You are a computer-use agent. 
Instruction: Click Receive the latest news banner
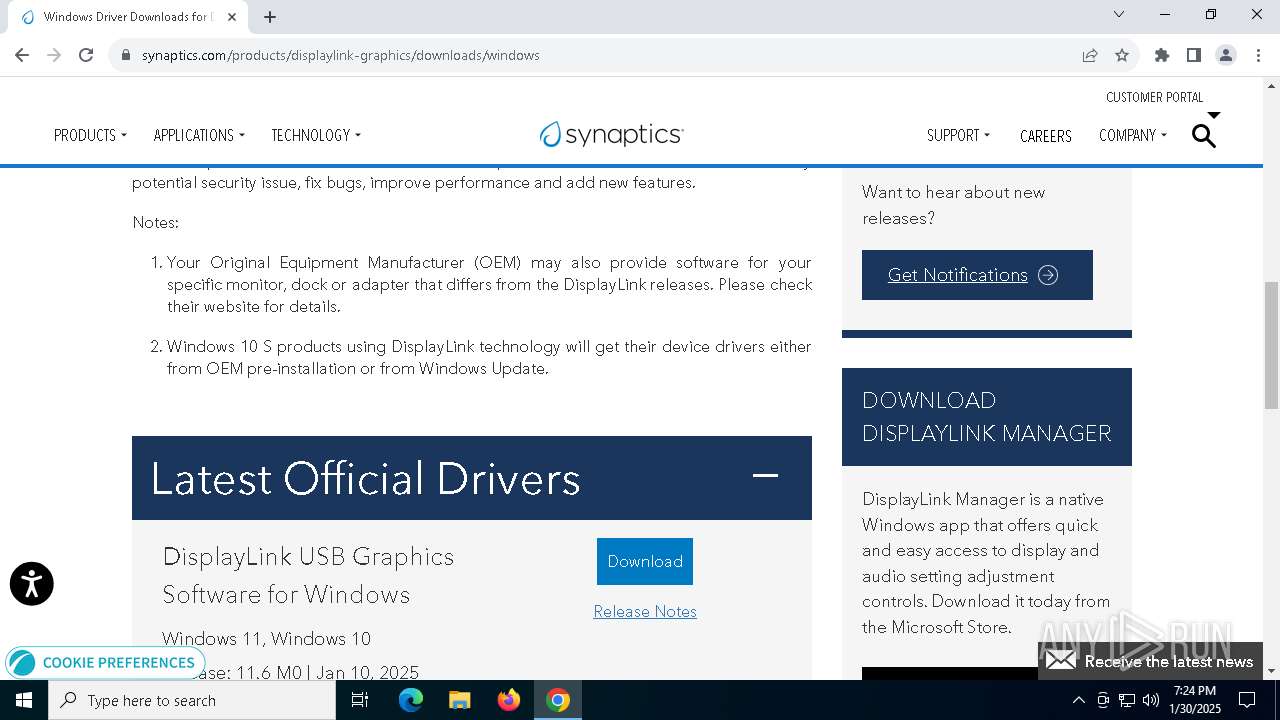coord(1150,661)
